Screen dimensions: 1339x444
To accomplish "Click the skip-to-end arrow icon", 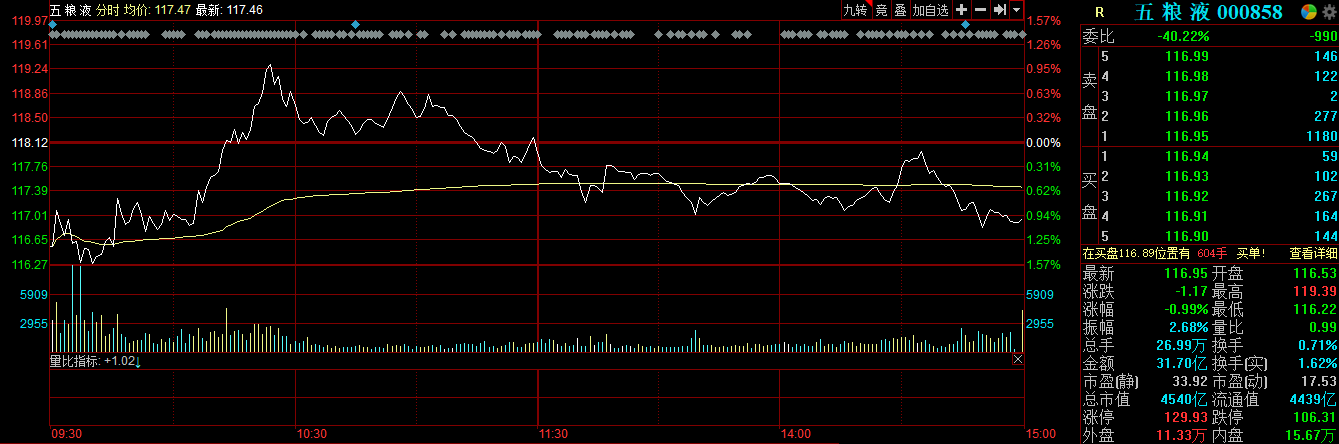I will tap(998, 10).
